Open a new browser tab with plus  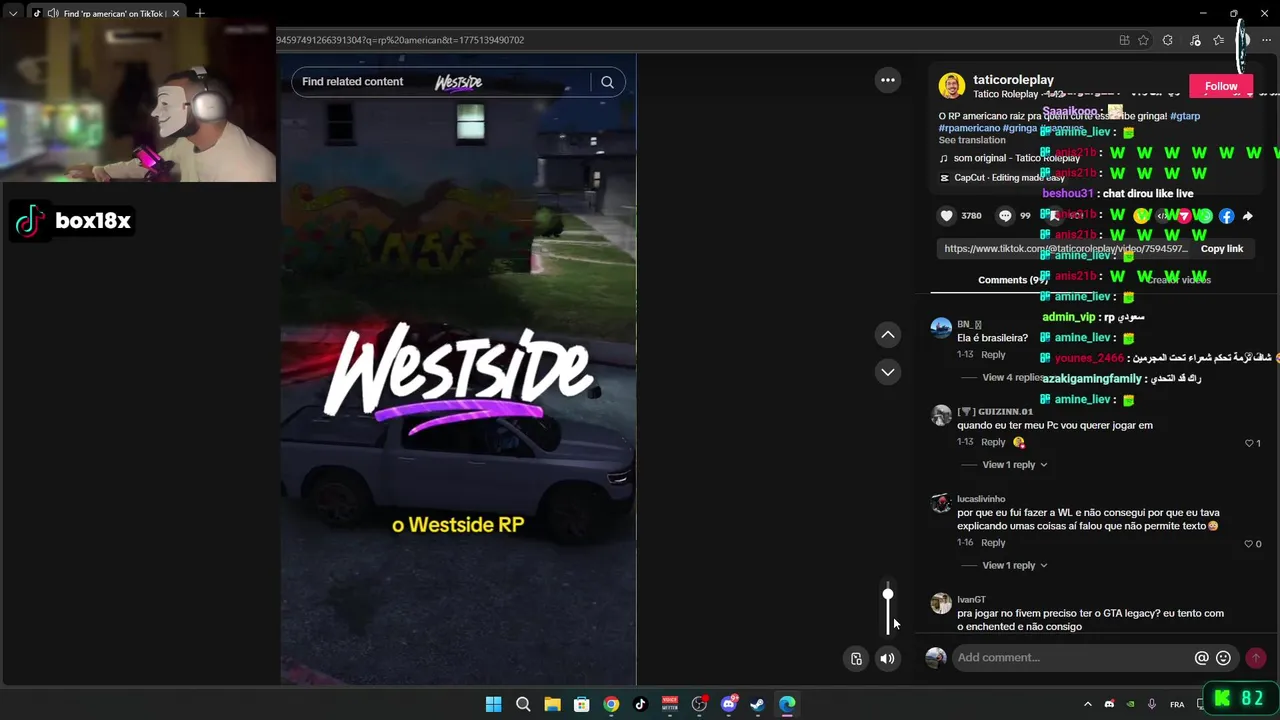pos(200,13)
